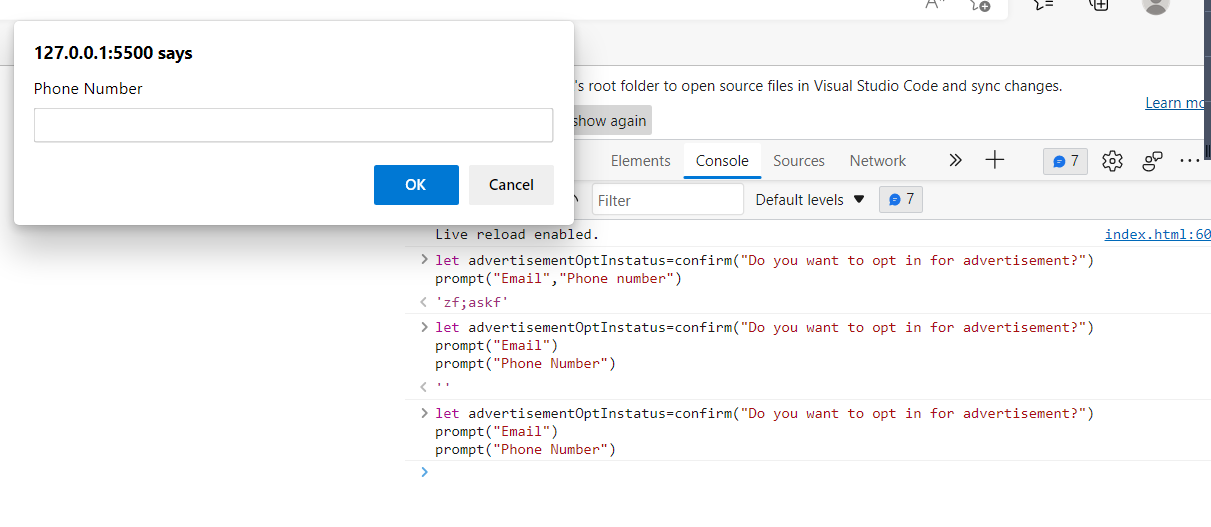The width and height of the screenshot is (1211, 527).
Task: Click the '127.0.0.1:5500 says' dialog title
Action: point(113,53)
